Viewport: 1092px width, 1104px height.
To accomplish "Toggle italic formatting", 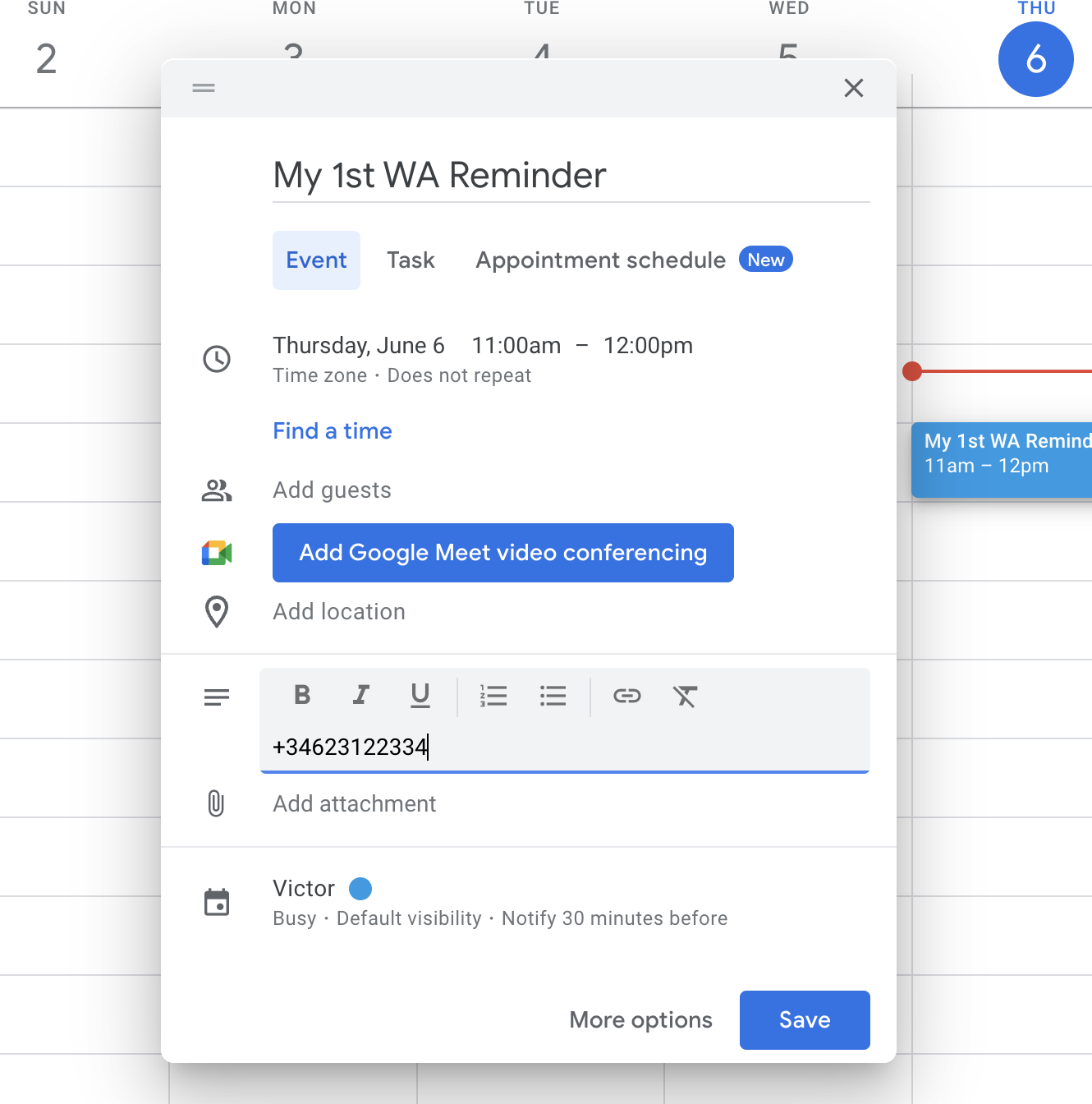I will 360,696.
